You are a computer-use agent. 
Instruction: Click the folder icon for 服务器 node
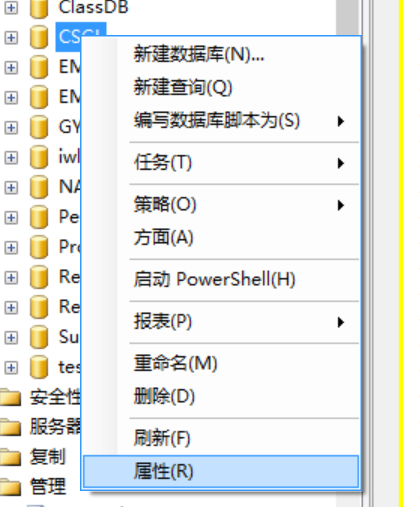(x=11, y=427)
